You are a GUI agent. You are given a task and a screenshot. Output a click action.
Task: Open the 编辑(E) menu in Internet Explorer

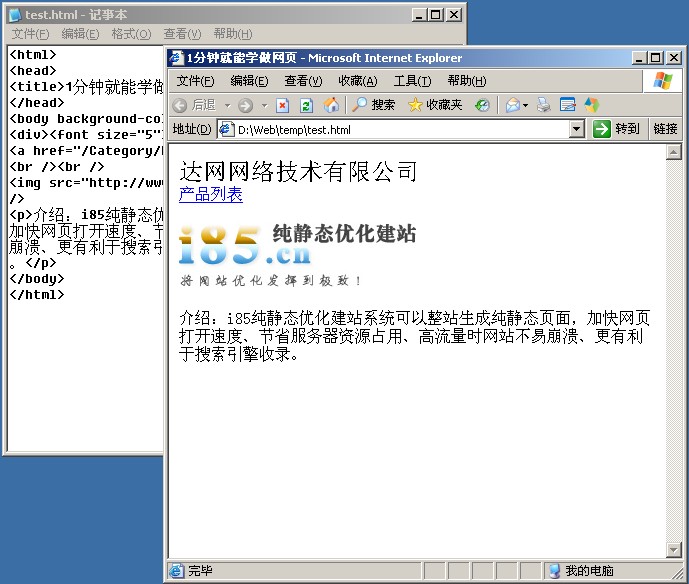249,81
